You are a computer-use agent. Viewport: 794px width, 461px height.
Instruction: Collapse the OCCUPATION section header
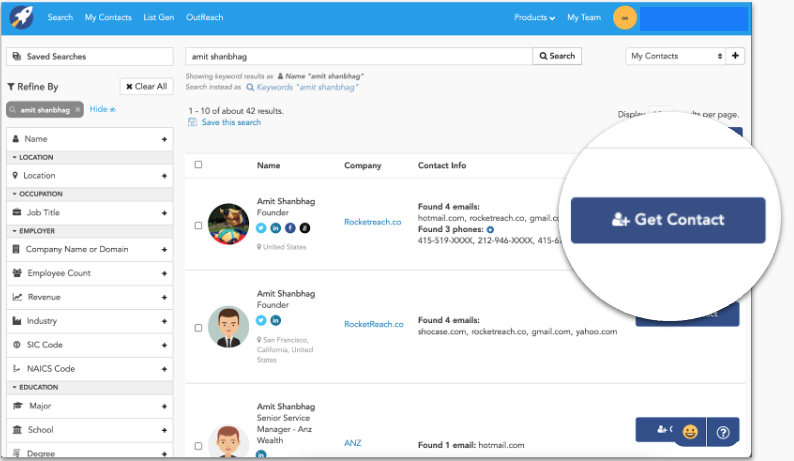tap(90, 194)
